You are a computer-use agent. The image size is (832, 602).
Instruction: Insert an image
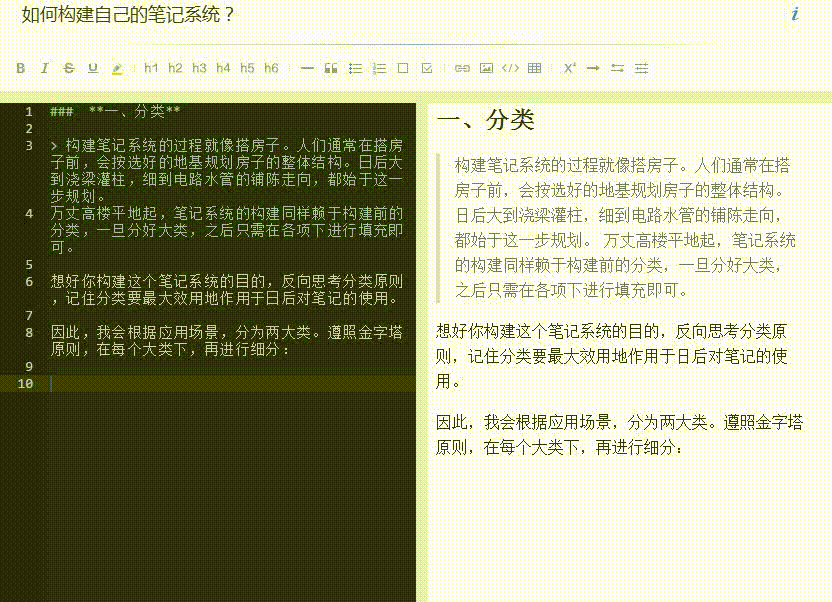486,68
